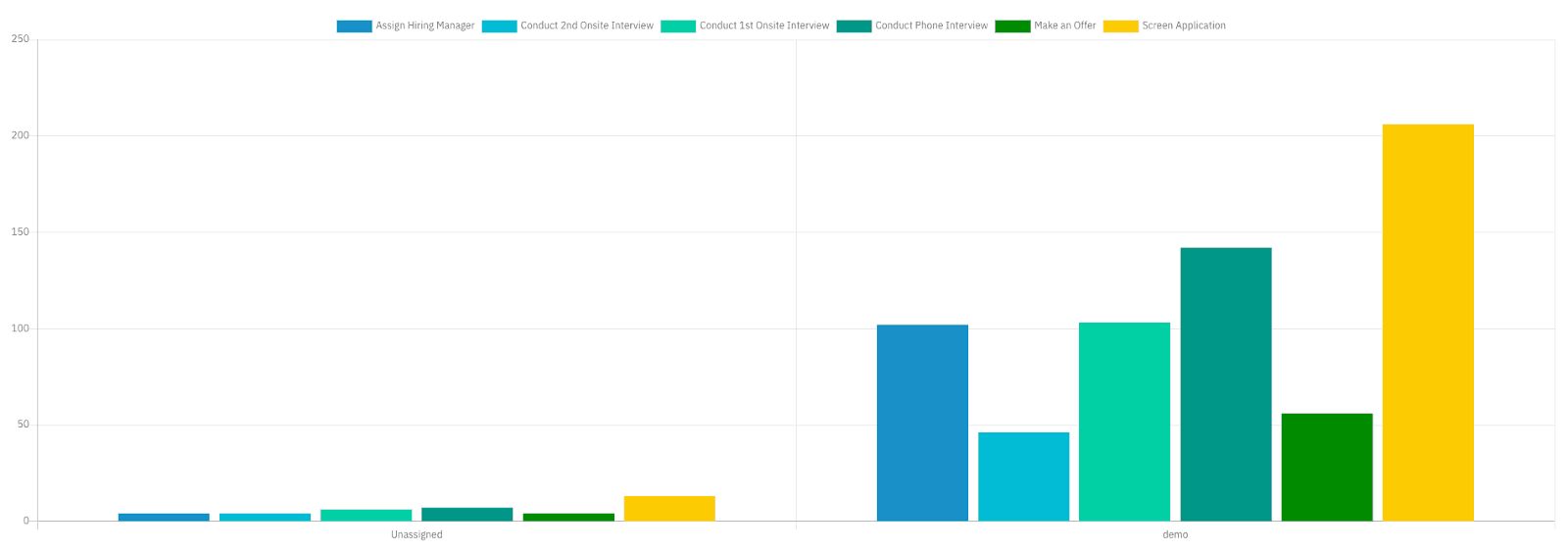Click the demo x-axis label

pos(1175,535)
